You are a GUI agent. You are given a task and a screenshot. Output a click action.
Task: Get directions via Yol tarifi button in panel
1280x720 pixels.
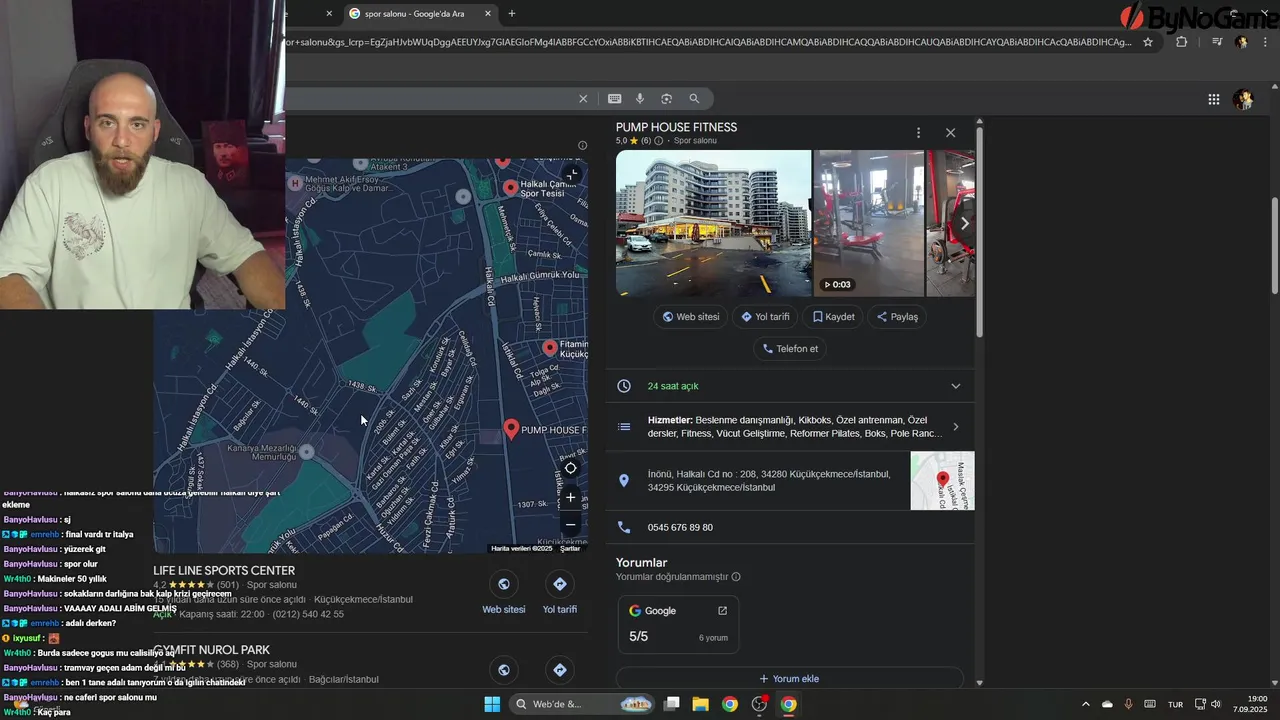click(765, 317)
